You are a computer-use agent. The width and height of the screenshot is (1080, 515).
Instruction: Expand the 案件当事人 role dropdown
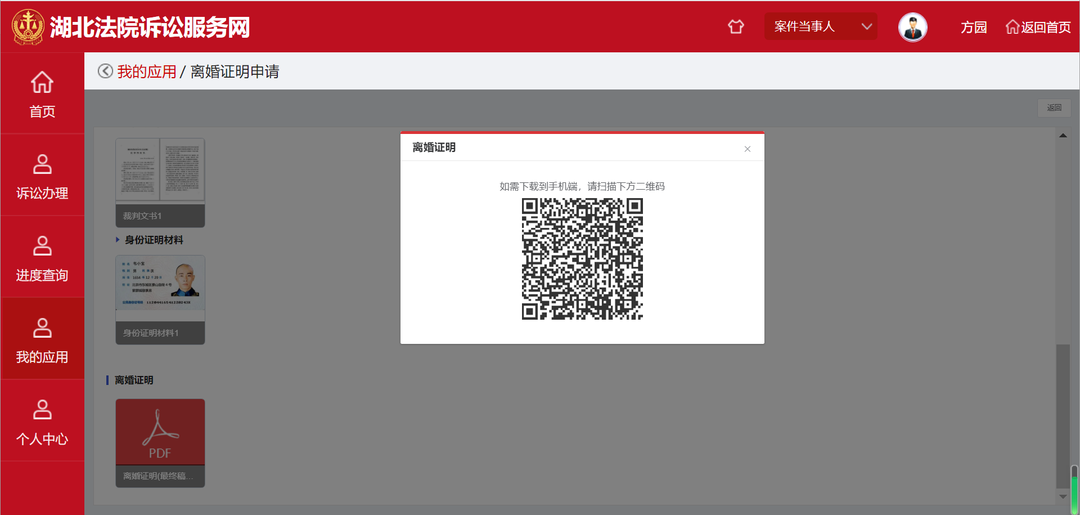[x=820, y=27]
